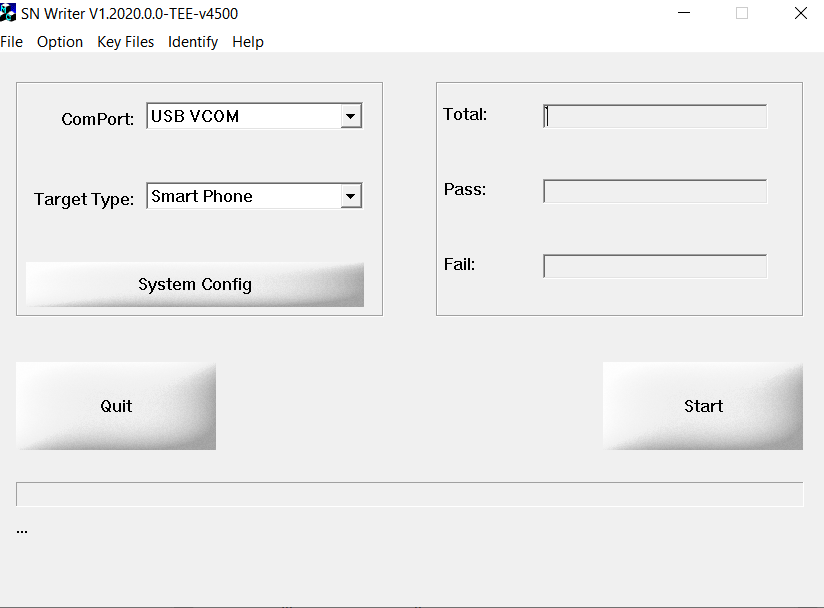The height and width of the screenshot is (608, 824).
Task: Open the Identify menu
Action: pyautogui.click(x=193, y=42)
